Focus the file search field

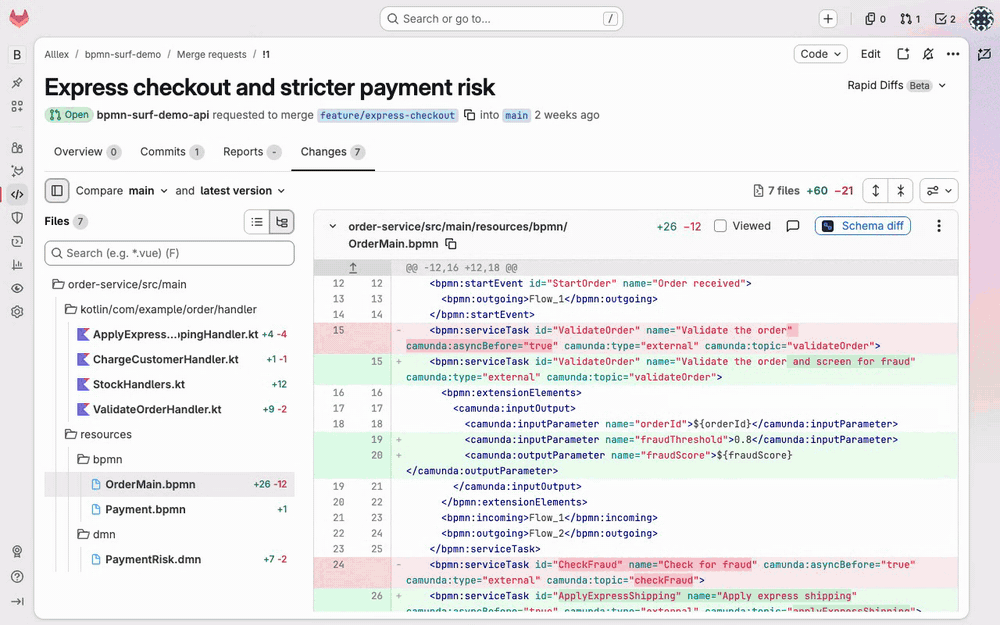(x=170, y=253)
